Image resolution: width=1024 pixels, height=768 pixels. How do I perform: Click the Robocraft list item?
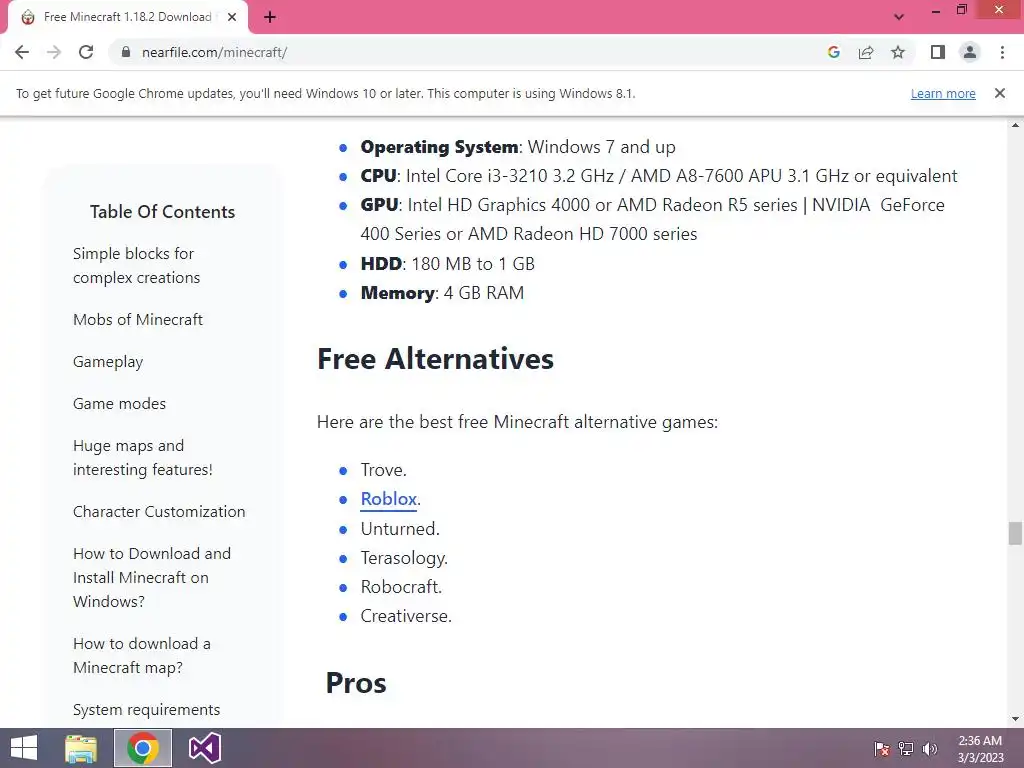(x=401, y=587)
